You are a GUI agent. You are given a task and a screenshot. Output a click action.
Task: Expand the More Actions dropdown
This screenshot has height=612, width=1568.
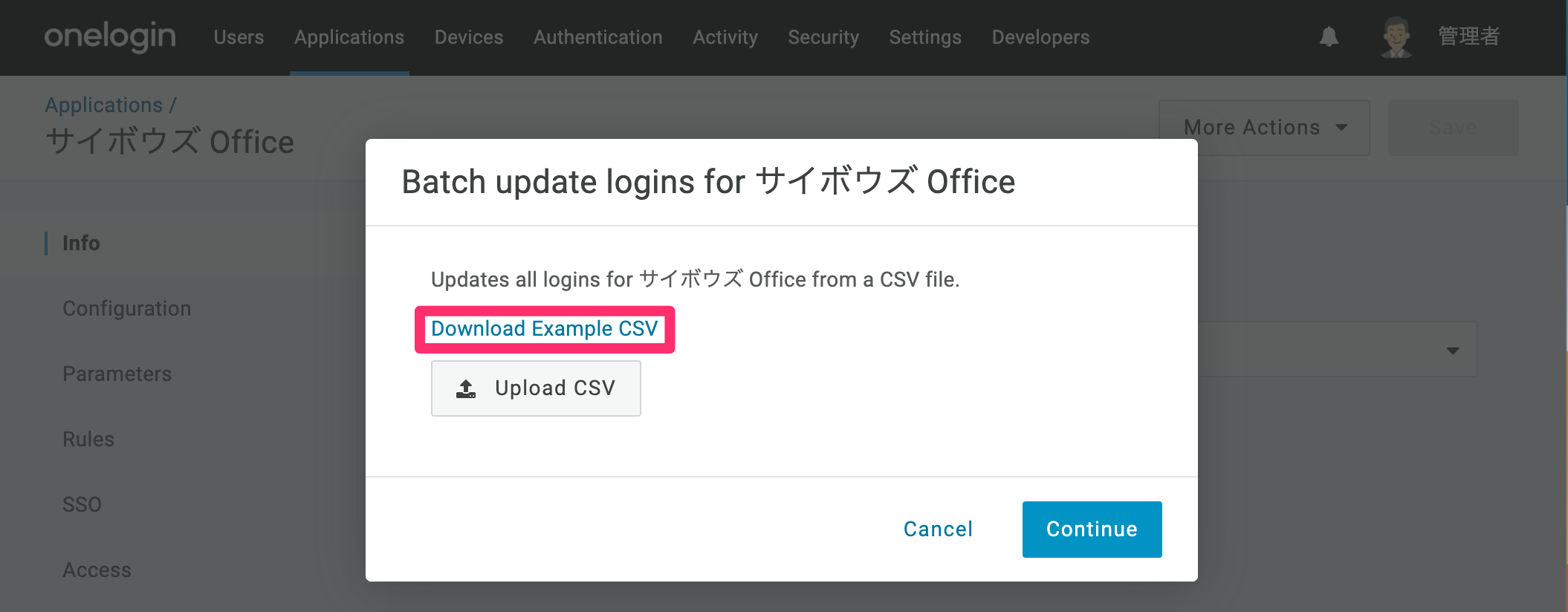[x=1264, y=128]
